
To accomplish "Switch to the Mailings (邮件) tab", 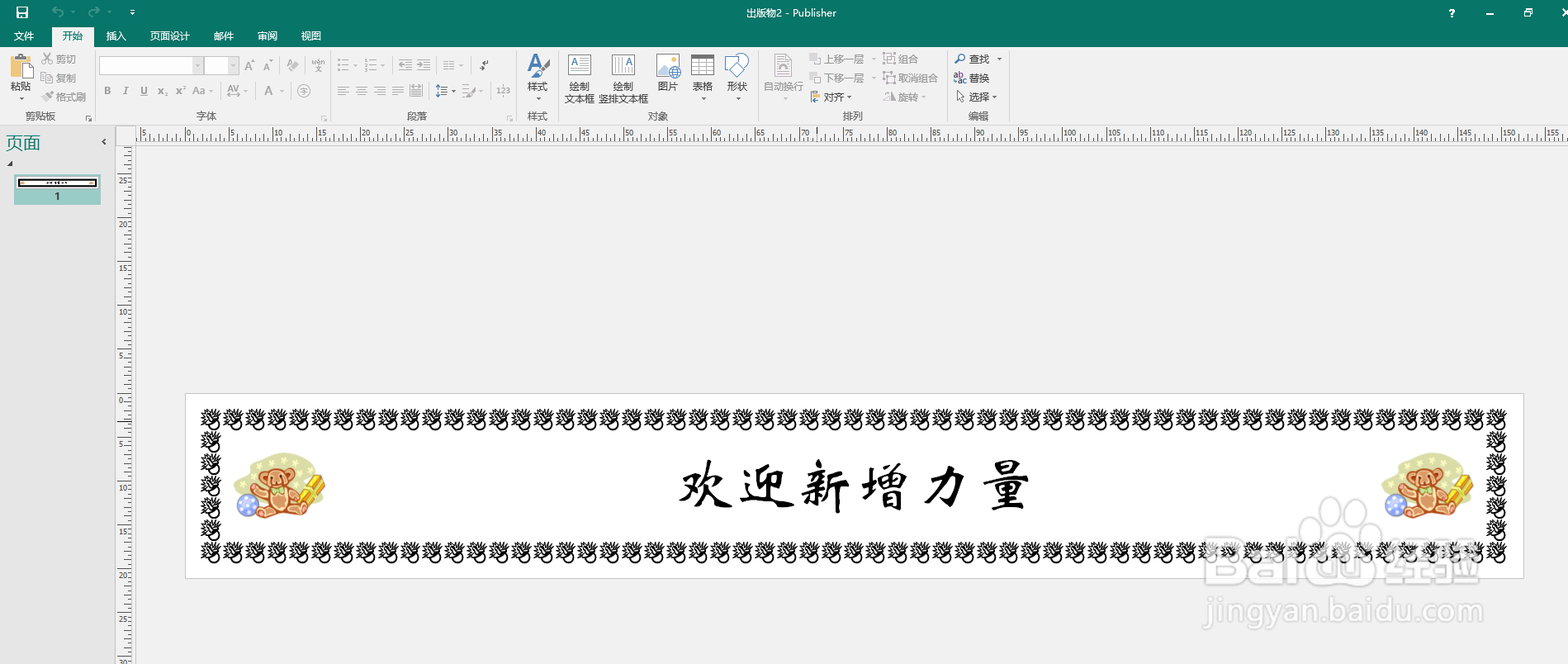I will click(224, 36).
